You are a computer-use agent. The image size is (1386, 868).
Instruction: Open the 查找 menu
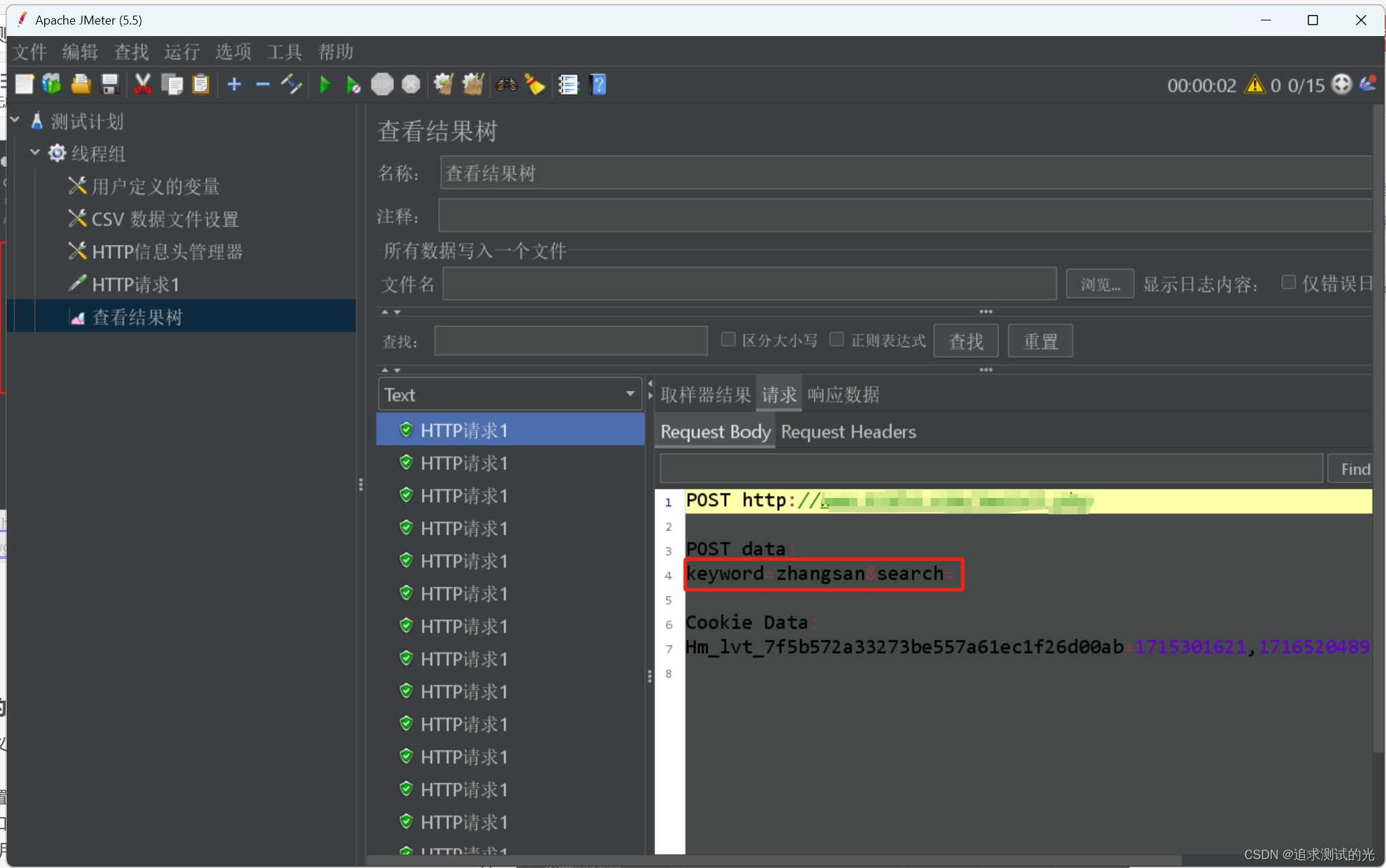tap(131, 52)
